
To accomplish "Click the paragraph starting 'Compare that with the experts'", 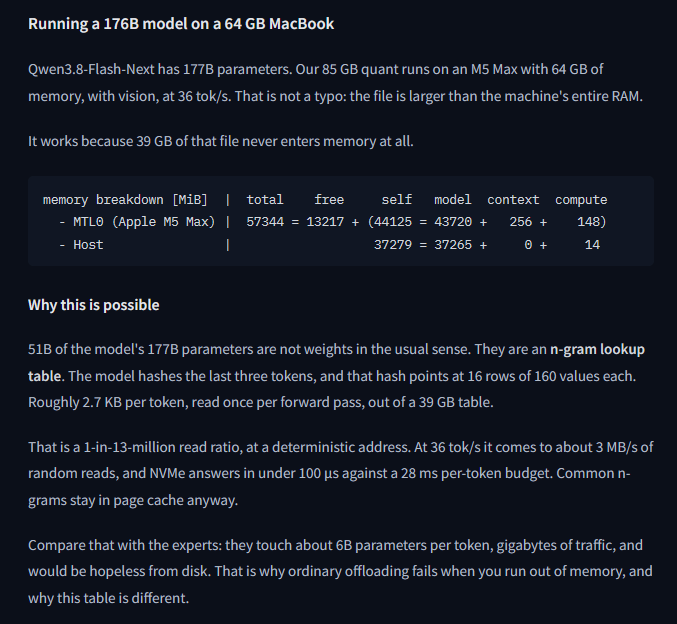I will 340,571.
